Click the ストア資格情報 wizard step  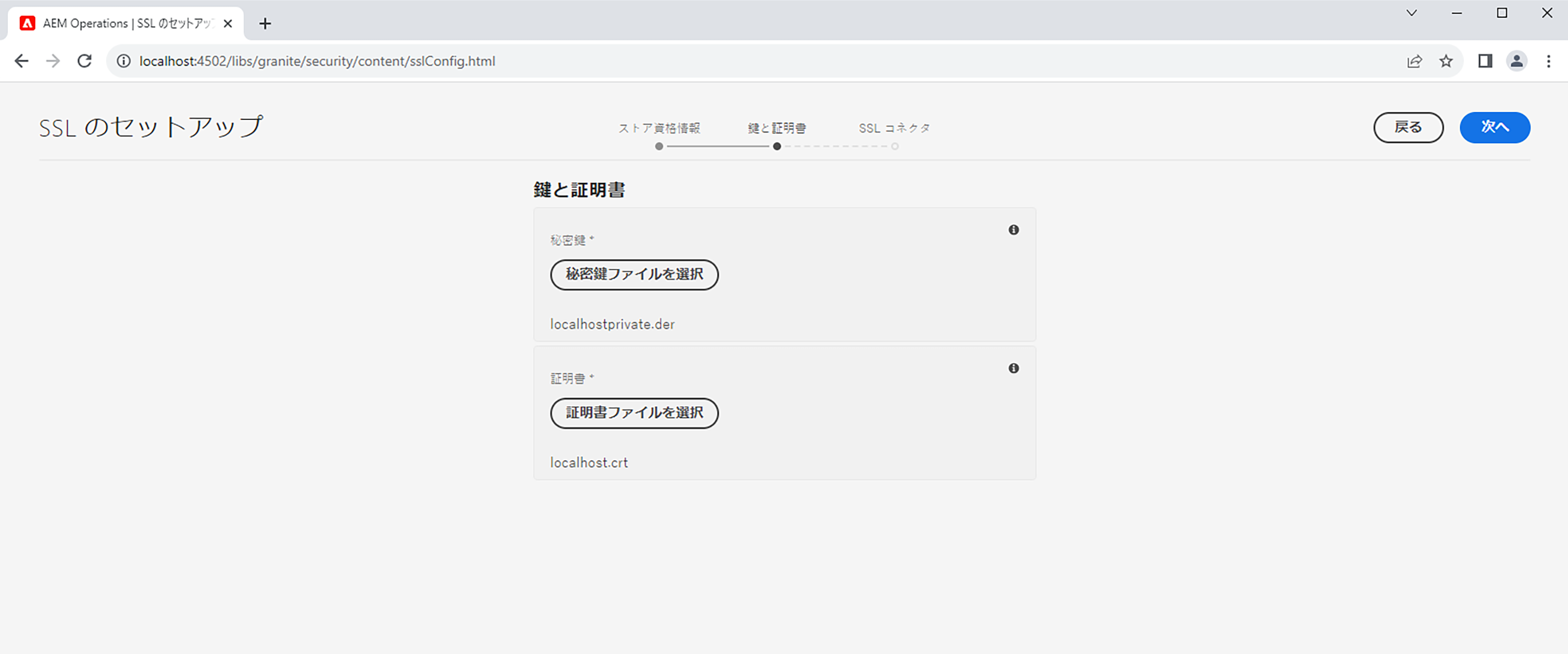pyautogui.click(x=659, y=128)
